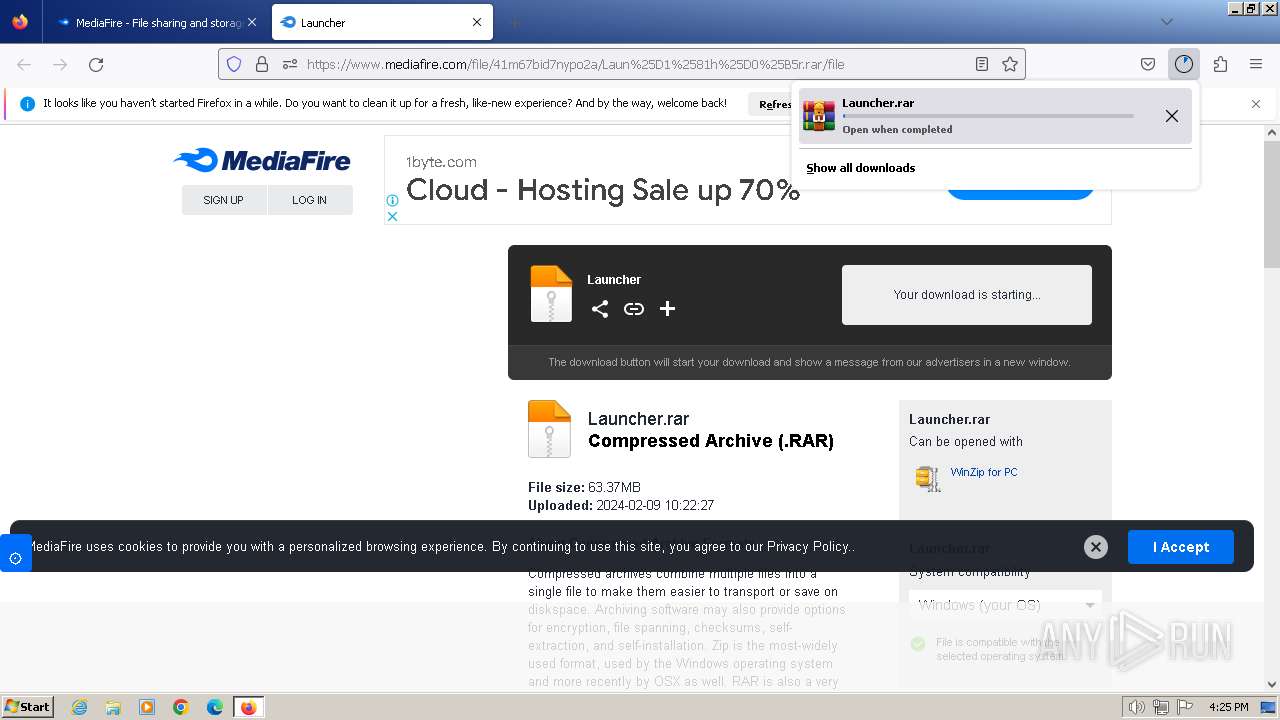This screenshot has height=720, width=1280.
Task: Close the Launcher tab
Action: coord(477,22)
